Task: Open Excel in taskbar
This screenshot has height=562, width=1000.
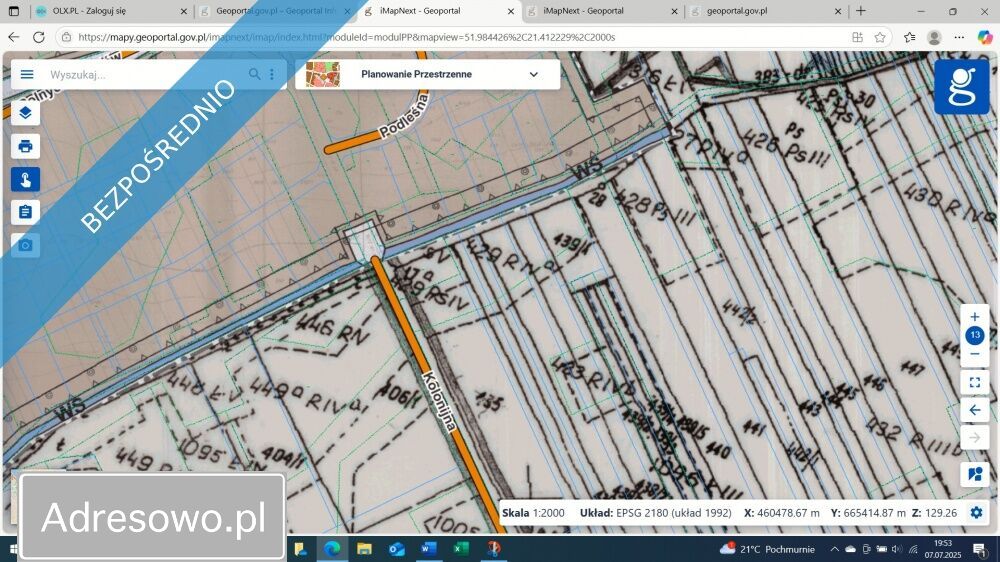Action: coord(461,549)
